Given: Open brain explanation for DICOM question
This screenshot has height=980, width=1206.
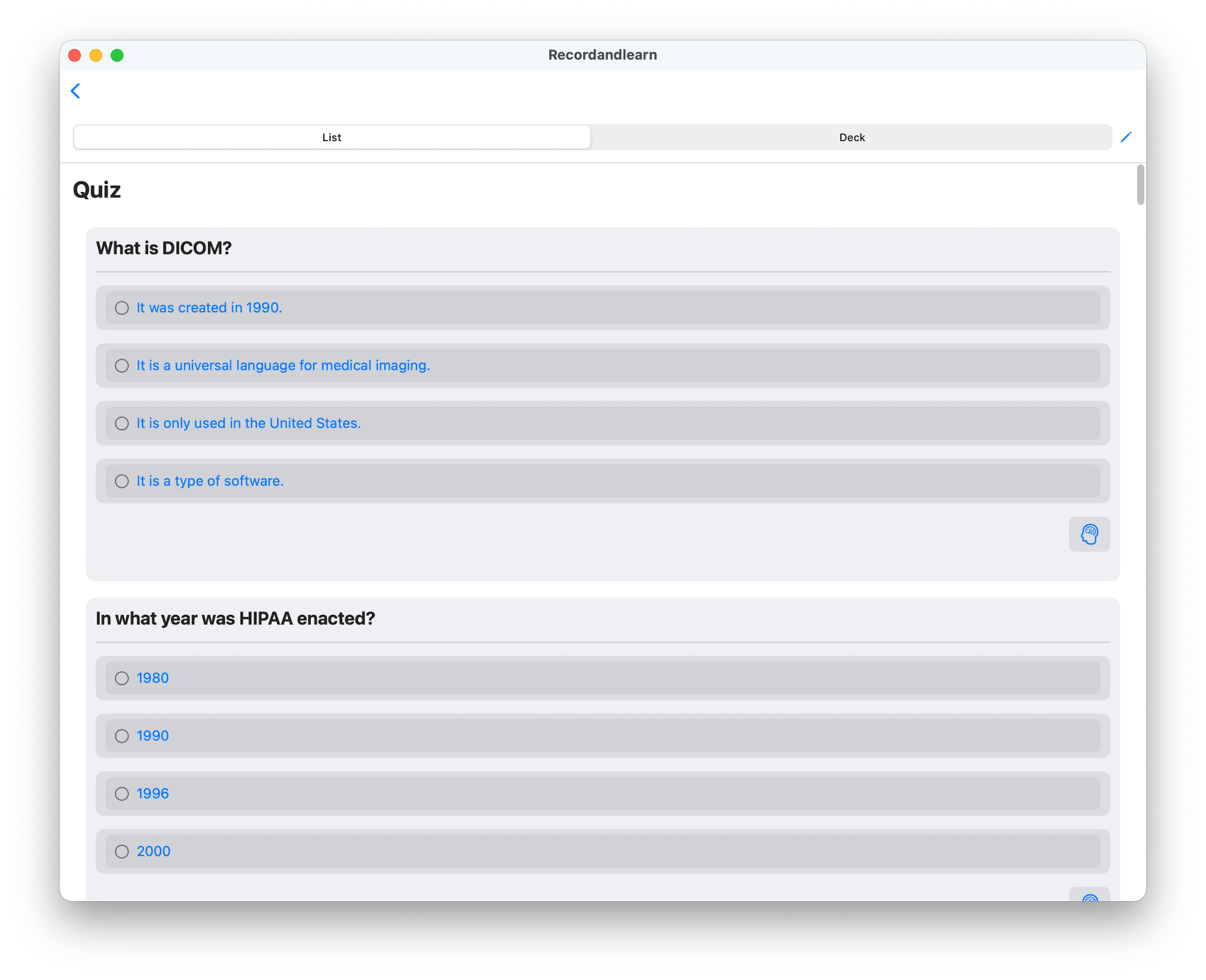Looking at the screenshot, I should click(1089, 534).
